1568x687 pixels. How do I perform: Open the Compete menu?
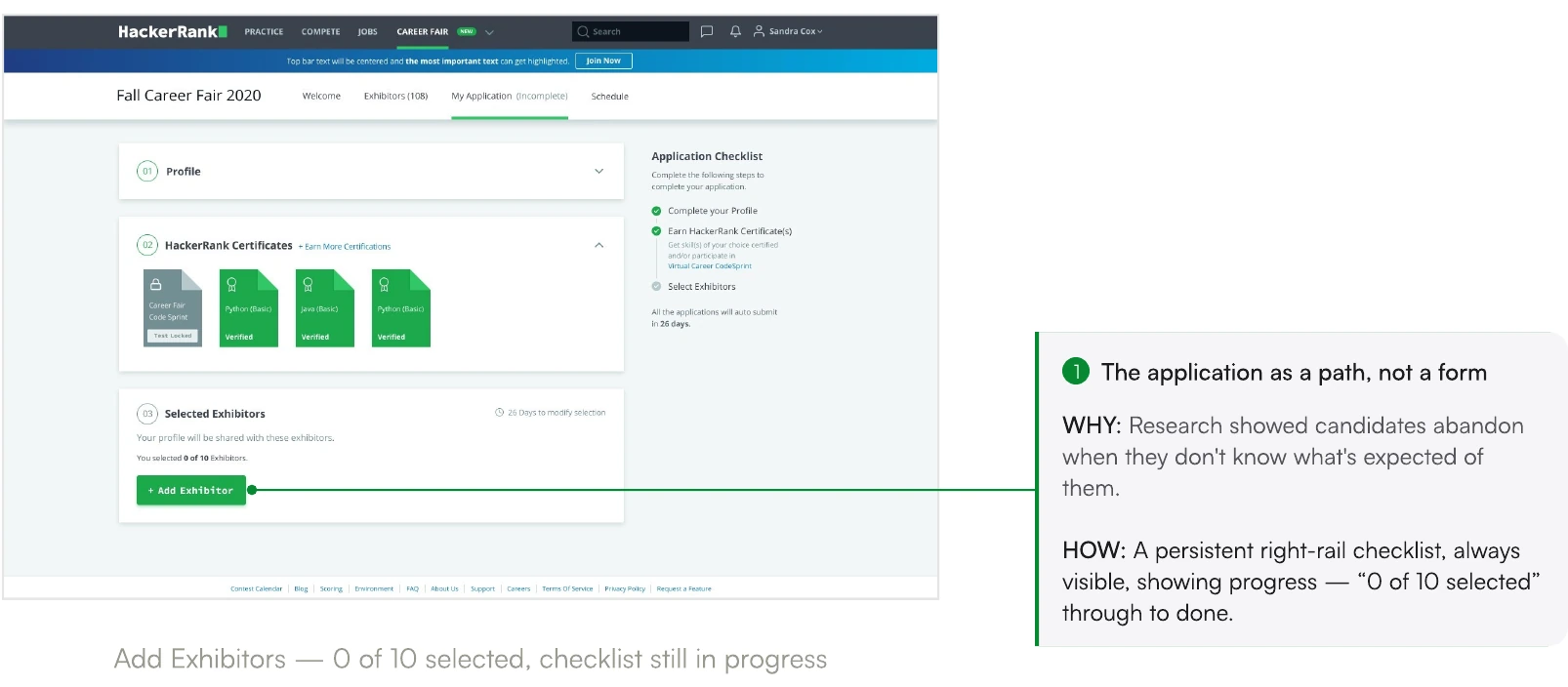point(320,31)
